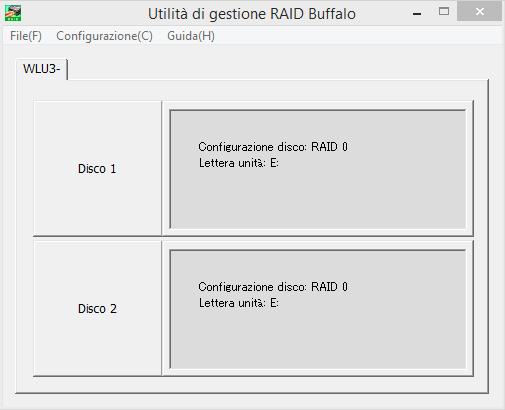Close the Utilità di gestione RAID window

click(480, 11)
